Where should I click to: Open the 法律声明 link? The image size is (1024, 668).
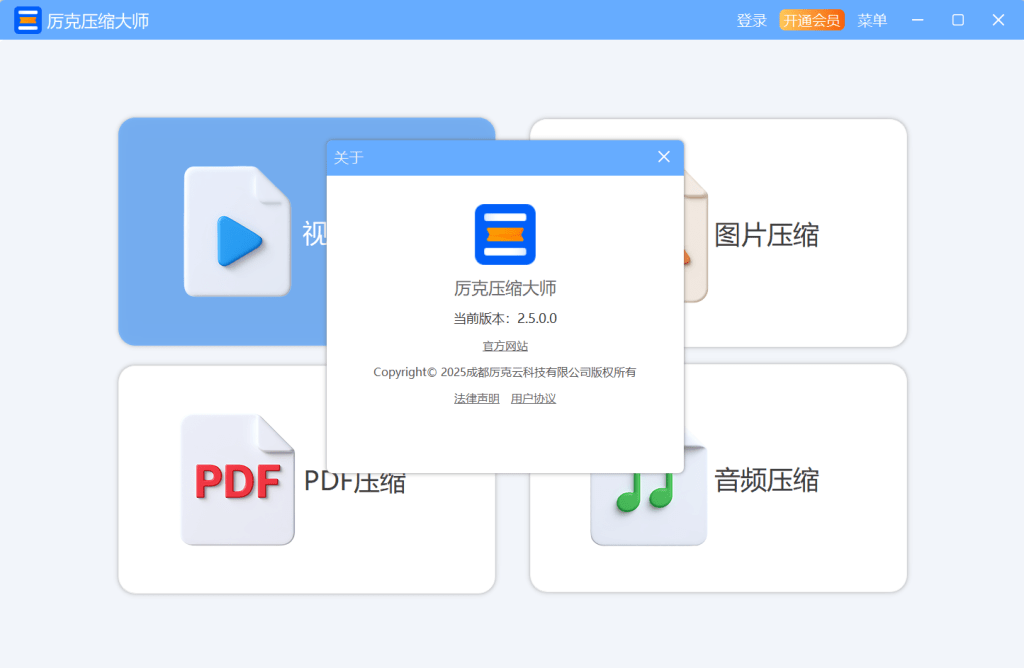click(477, 398)
